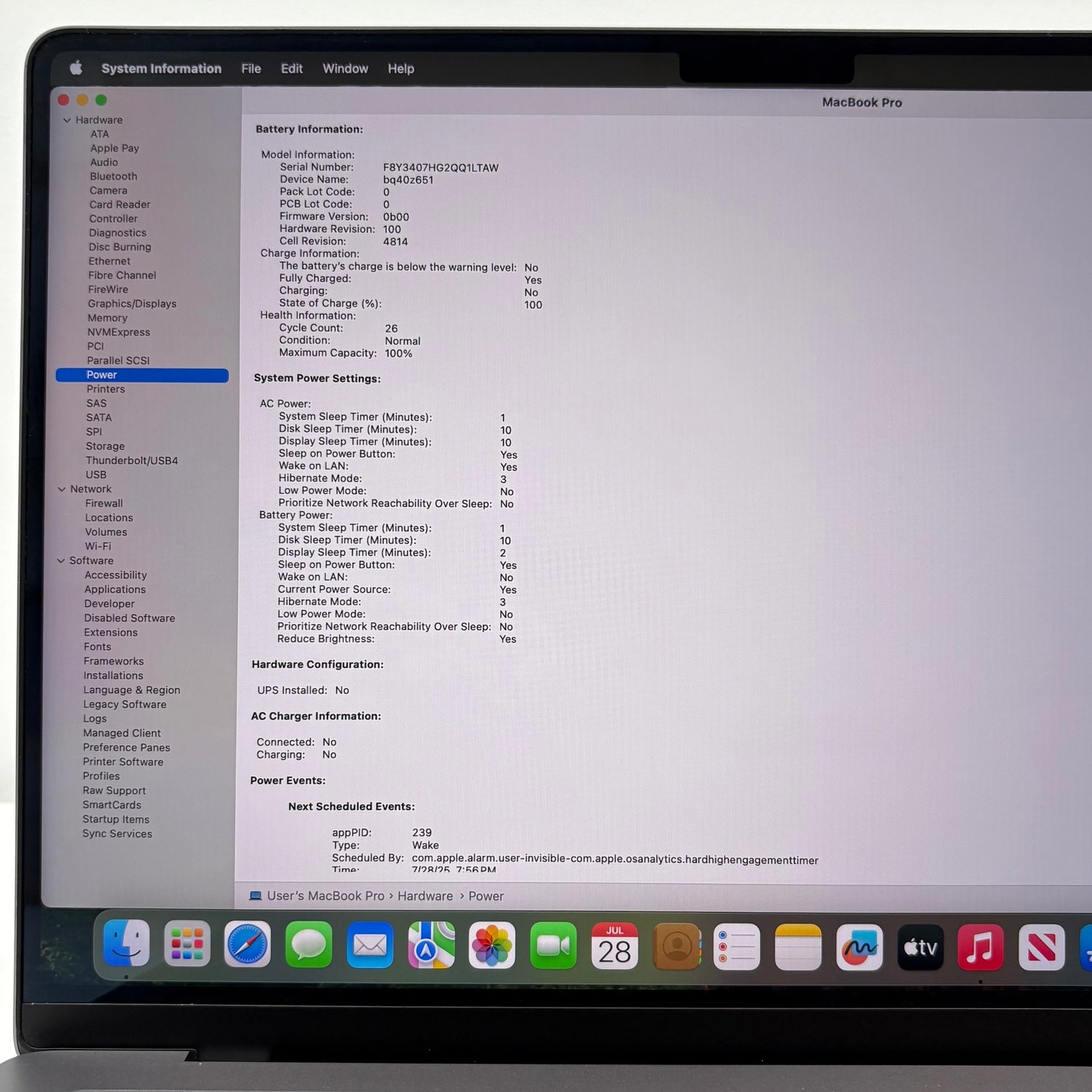This screenshot has height=1092, width=1092.
Task: Open the Window menu
Action: click(345, 68)
